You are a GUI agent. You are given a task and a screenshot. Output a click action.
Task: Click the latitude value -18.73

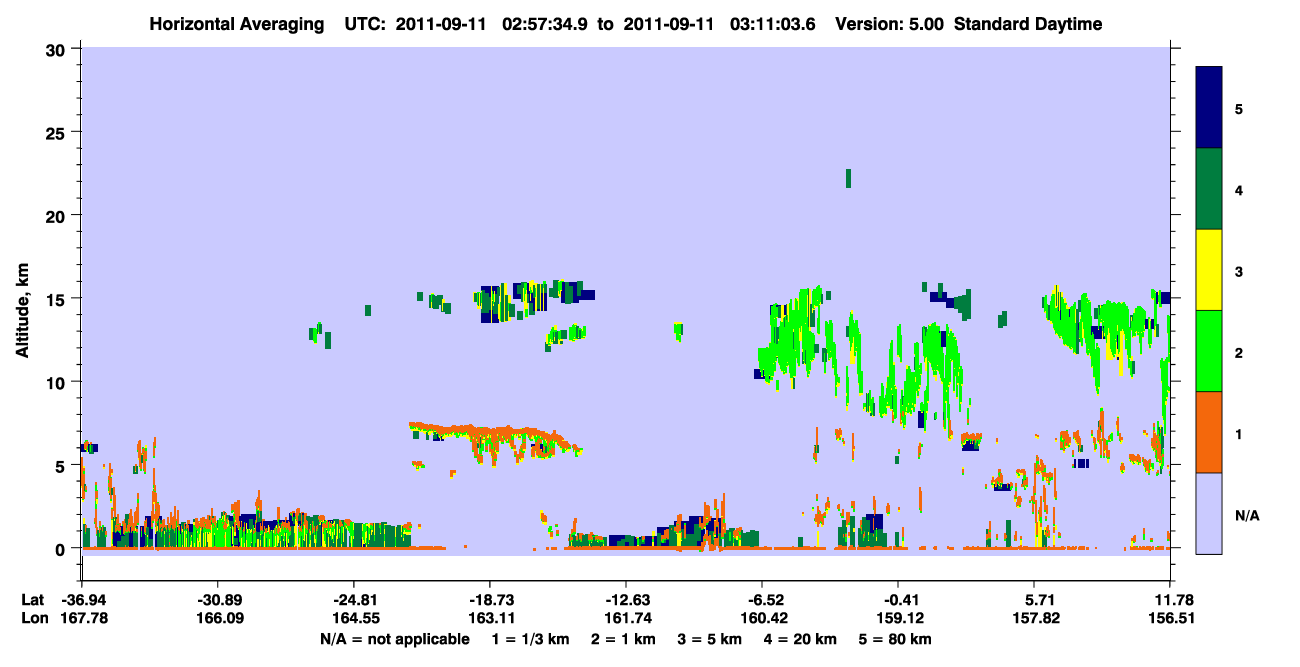point(489,600)
